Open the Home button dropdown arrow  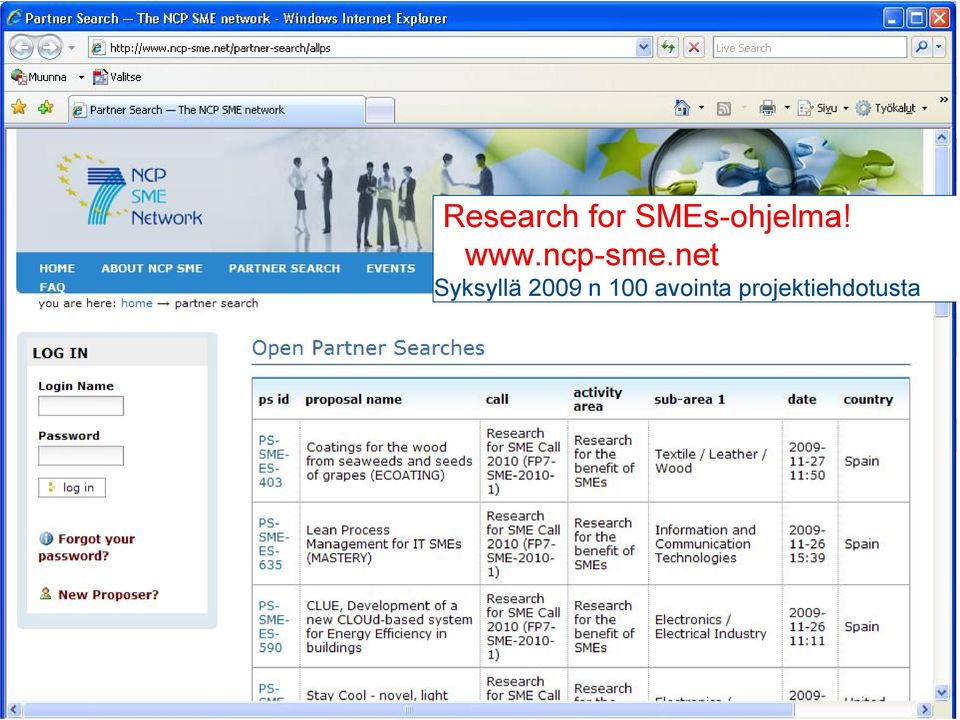[702, 108]
